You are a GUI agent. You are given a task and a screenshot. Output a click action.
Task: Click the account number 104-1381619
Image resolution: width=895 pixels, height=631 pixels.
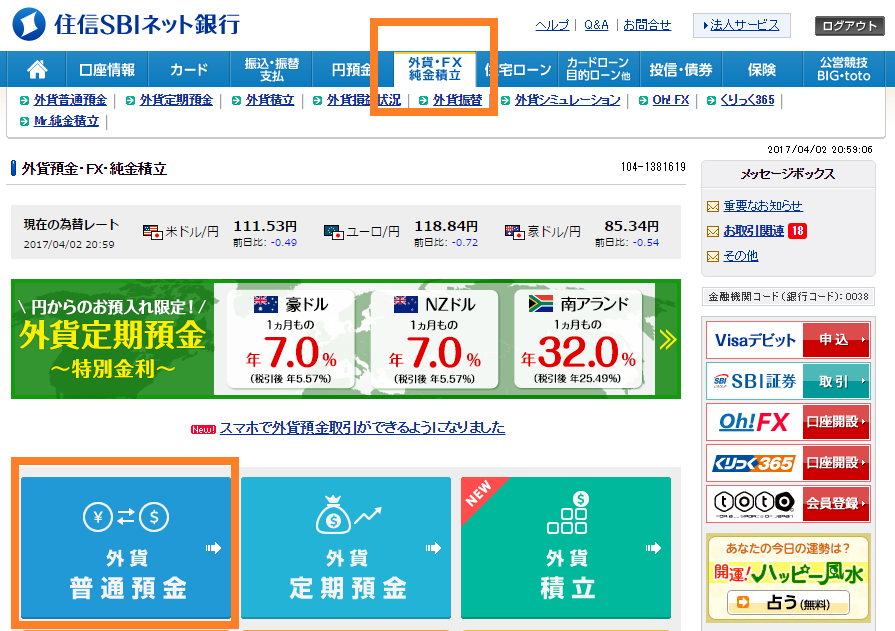653,167
